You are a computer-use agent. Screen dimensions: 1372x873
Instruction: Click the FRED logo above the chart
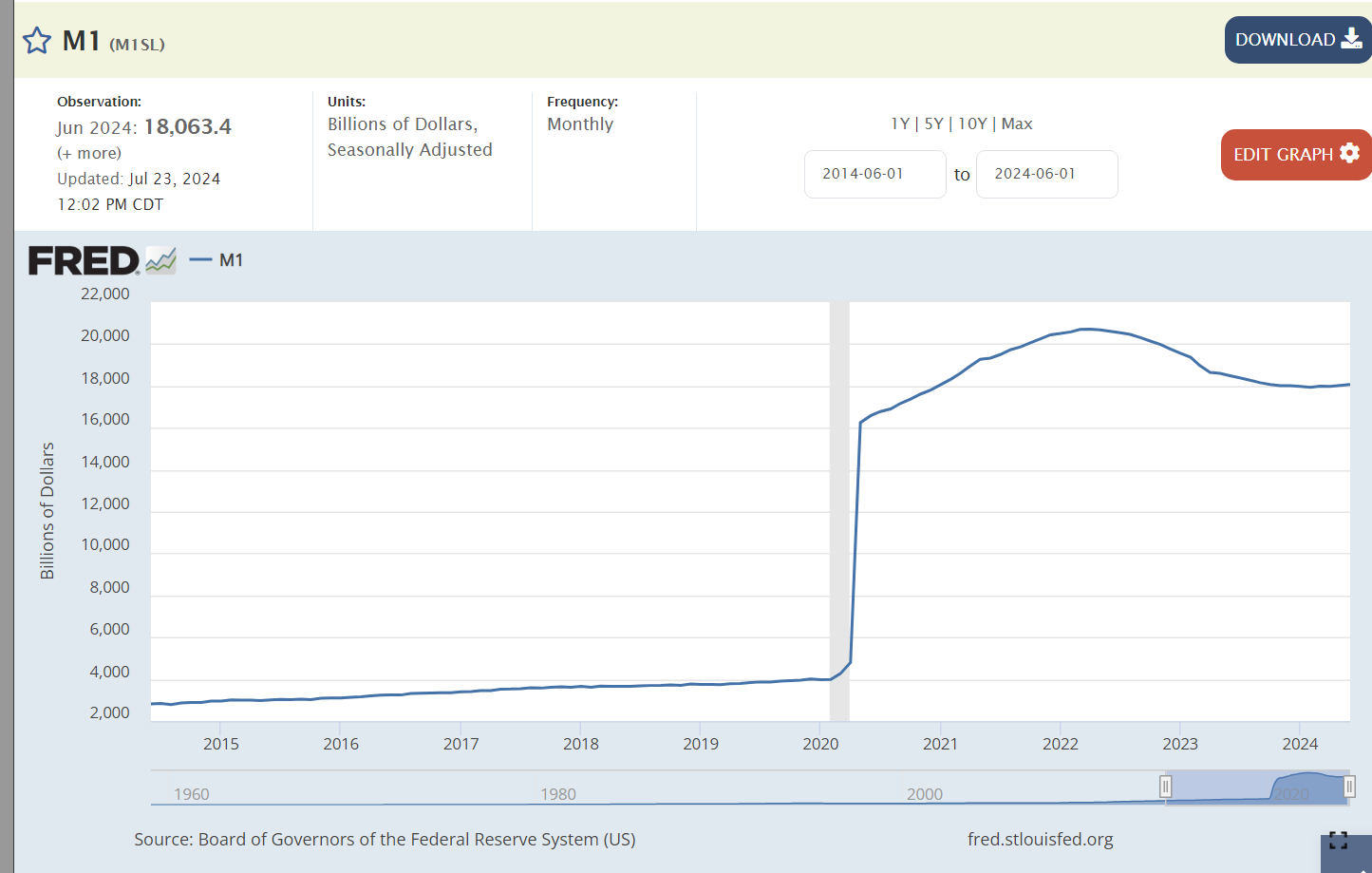click(x=84, y=260)
